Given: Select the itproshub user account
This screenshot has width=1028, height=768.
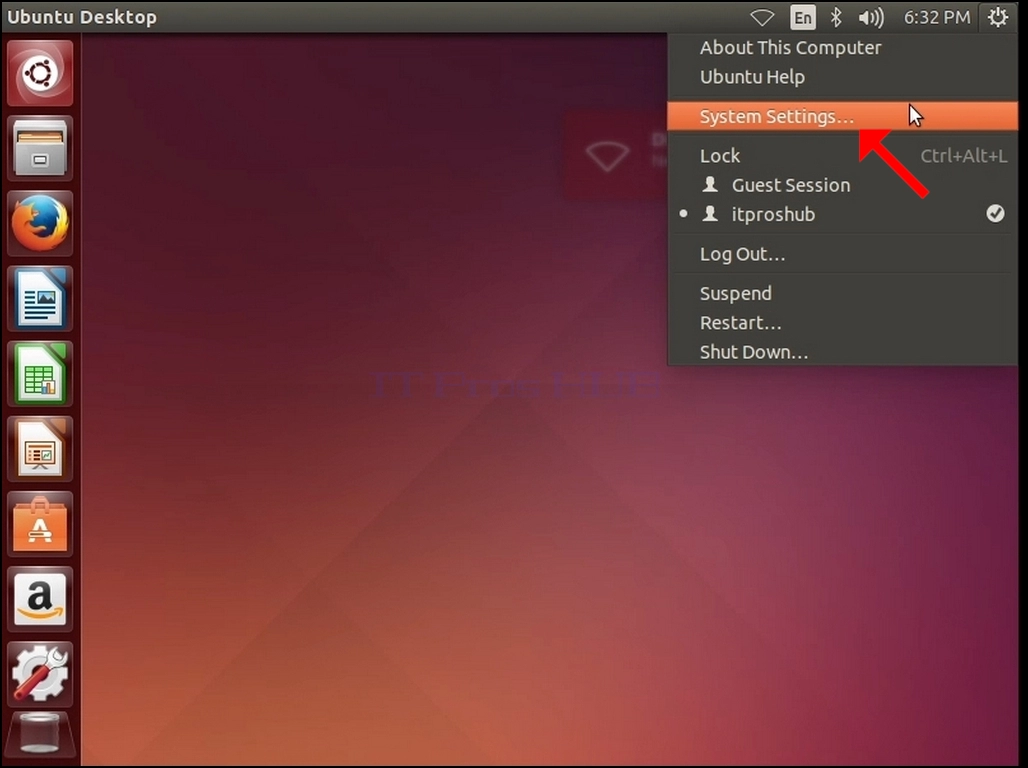Looking at the screenshot, I should 842,214.
